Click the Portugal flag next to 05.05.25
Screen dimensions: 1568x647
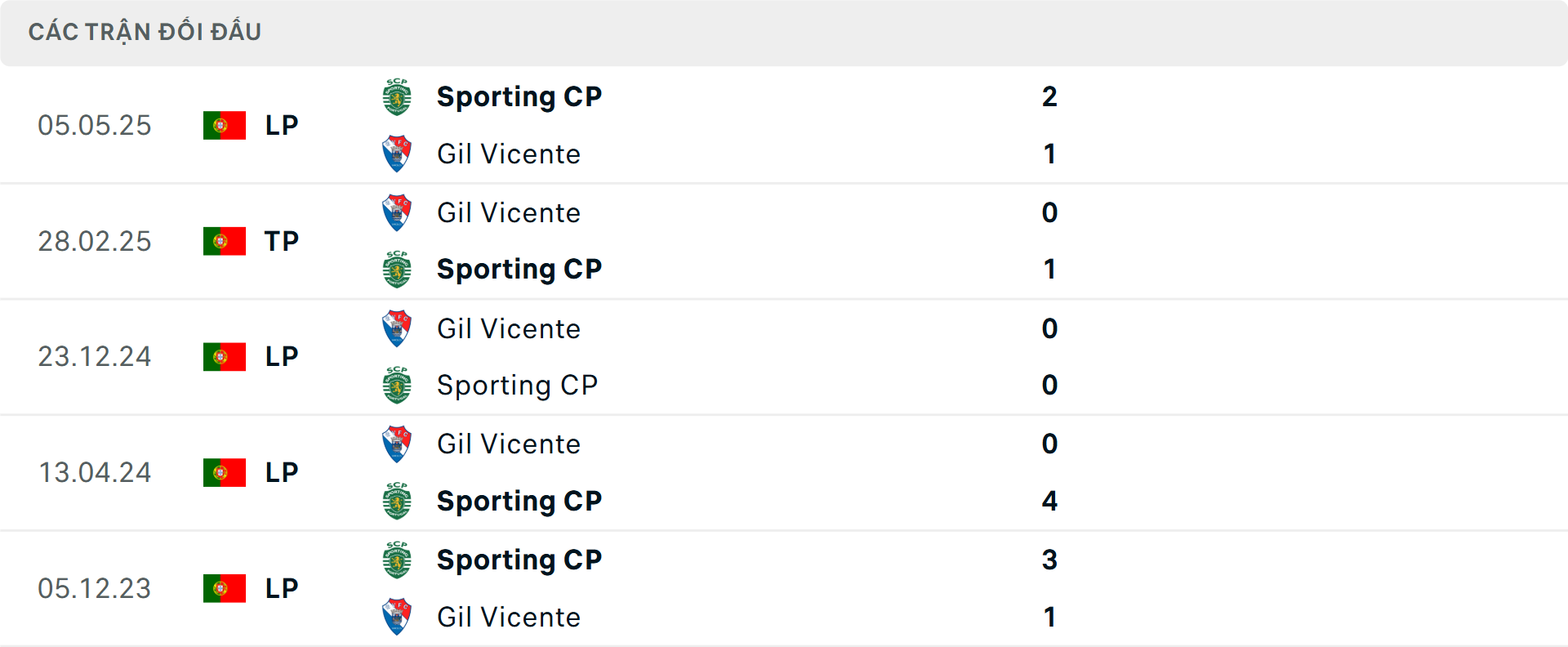(x=224, y=125)
